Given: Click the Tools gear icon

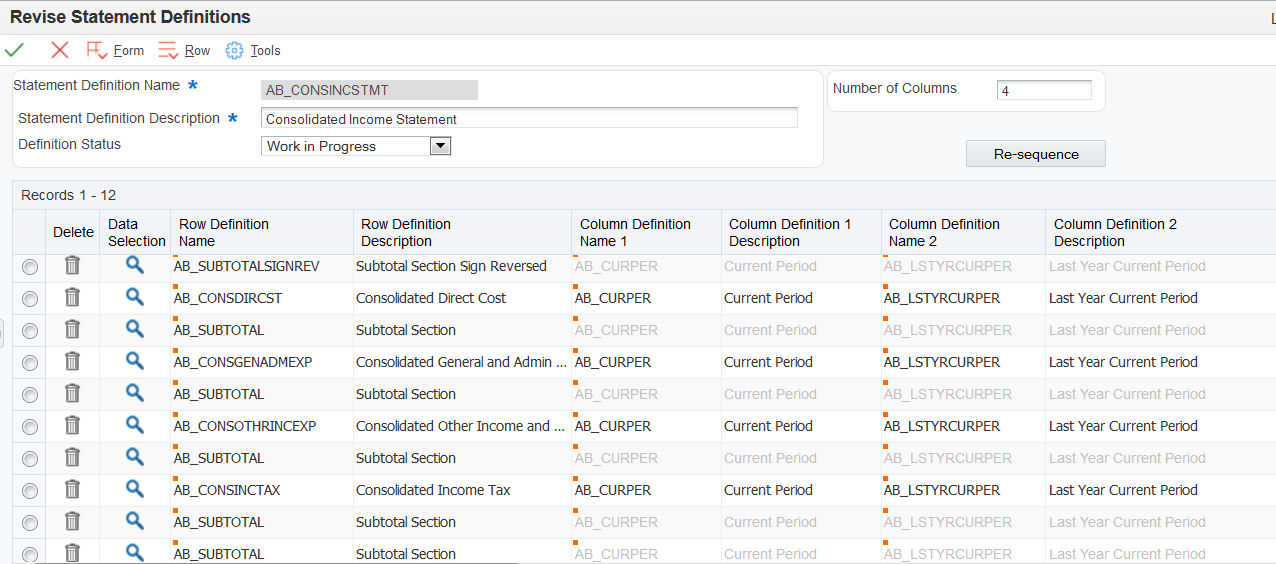Looking at the screenshot, I should (234, 50).
